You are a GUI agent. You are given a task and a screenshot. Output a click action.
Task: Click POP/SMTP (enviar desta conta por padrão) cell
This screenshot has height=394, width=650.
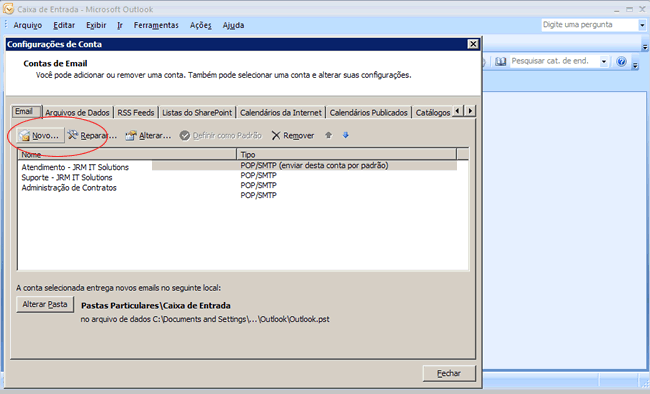[314, 165]
